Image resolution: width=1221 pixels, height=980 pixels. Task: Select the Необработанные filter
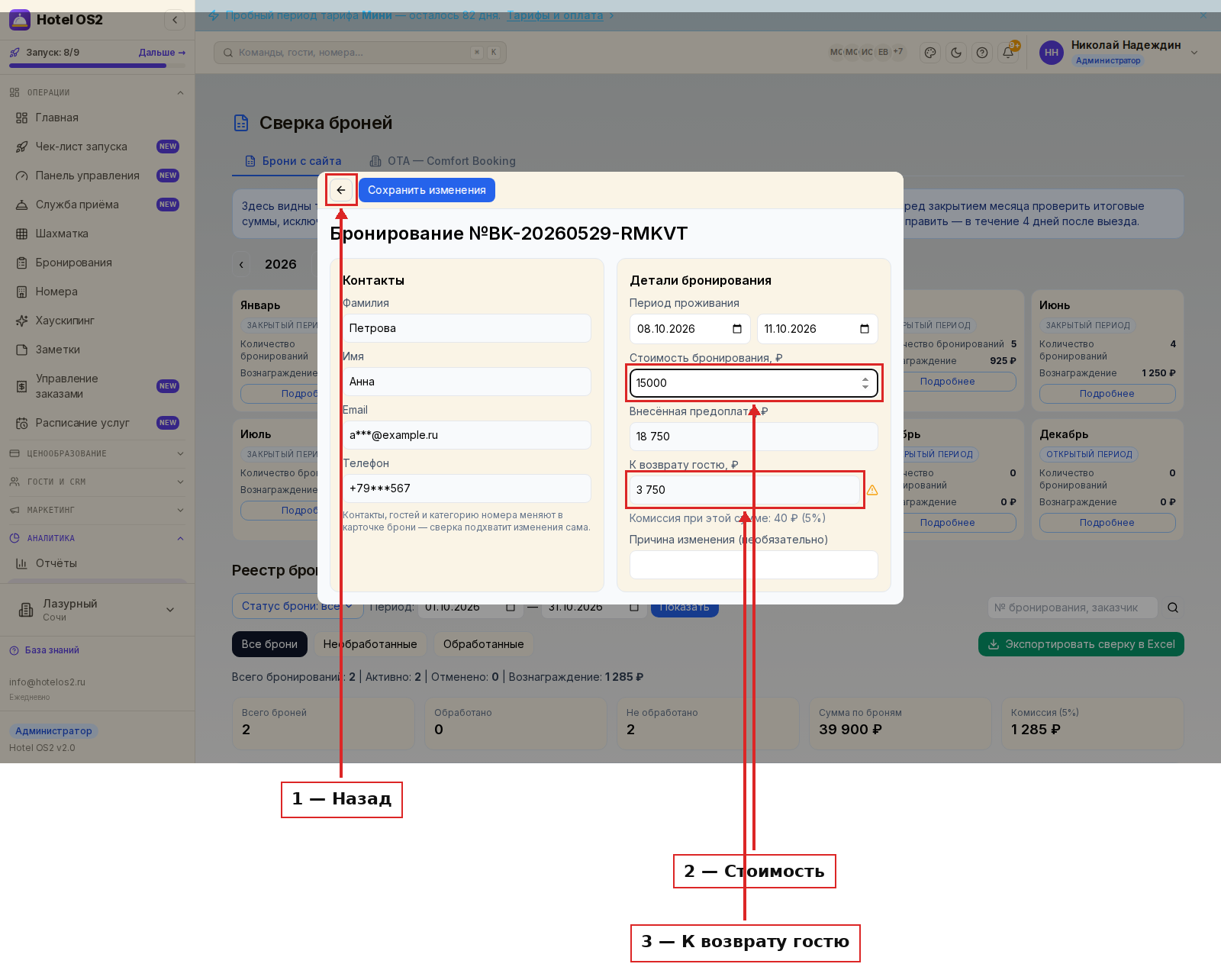tap(370, 644)
